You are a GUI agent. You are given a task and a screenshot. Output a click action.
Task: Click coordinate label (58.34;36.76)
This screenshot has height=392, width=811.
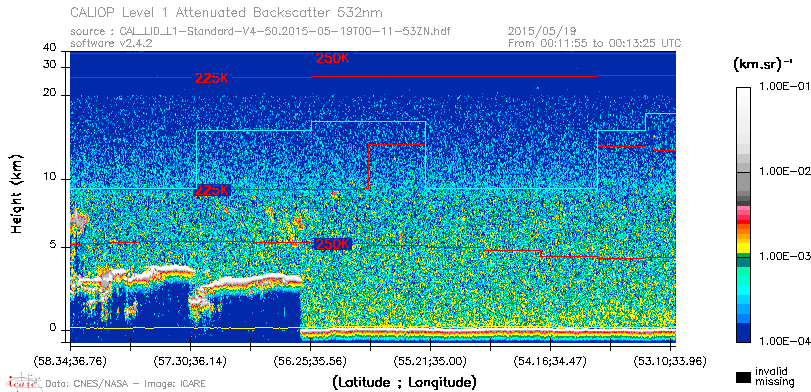point(70,360)
